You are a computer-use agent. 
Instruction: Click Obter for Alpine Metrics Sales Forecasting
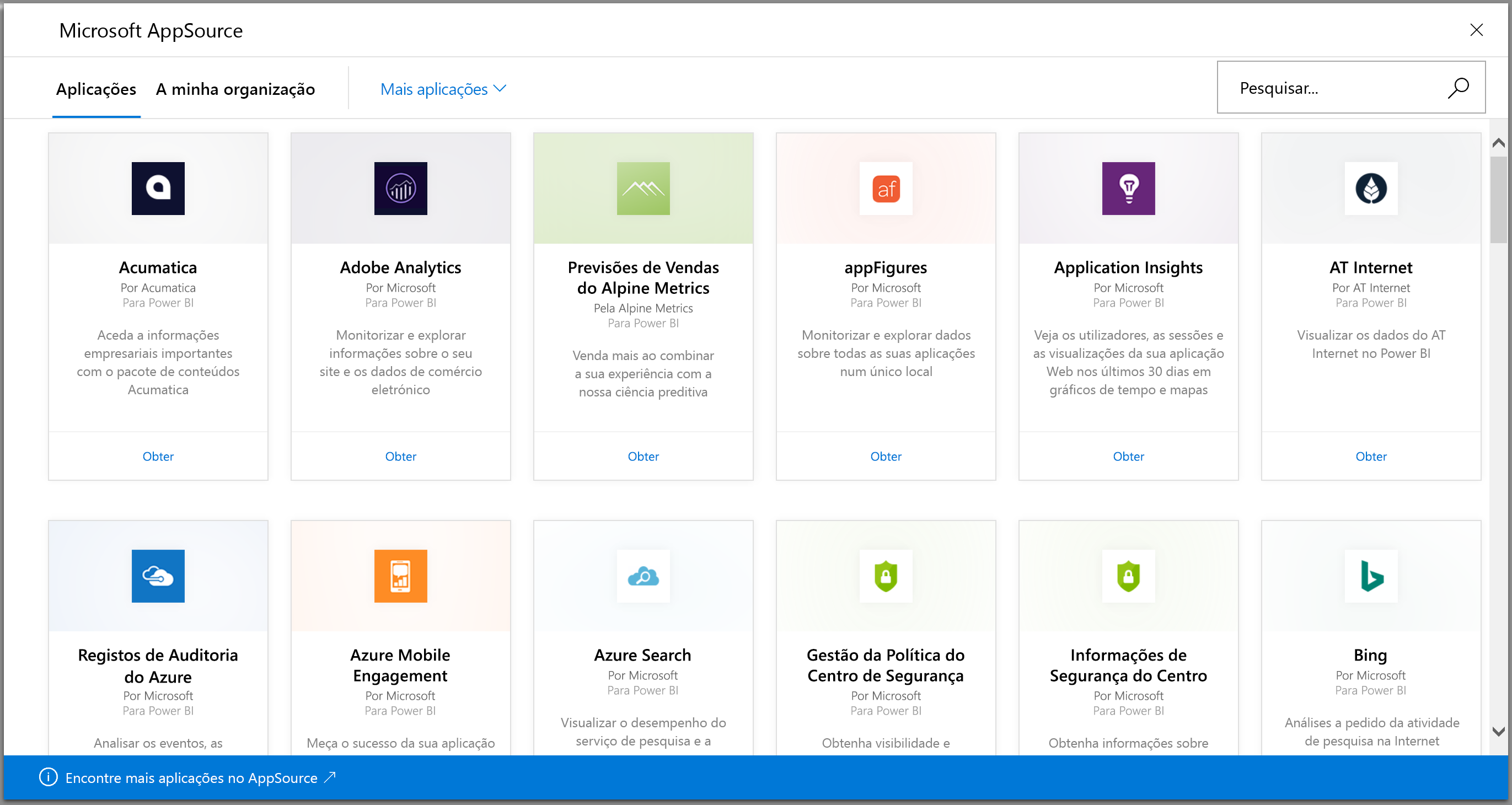[643, 456]
